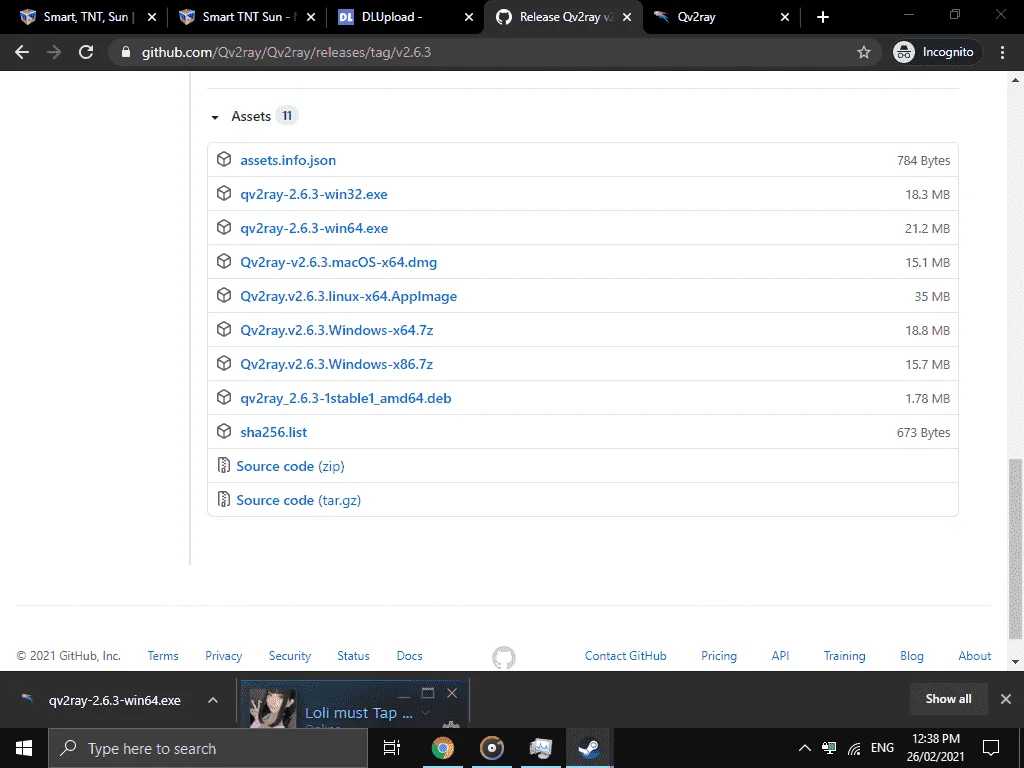Click the package icon beside the linux-x64.AppImage asset
1024x768 pixels.
coord(224,295)
